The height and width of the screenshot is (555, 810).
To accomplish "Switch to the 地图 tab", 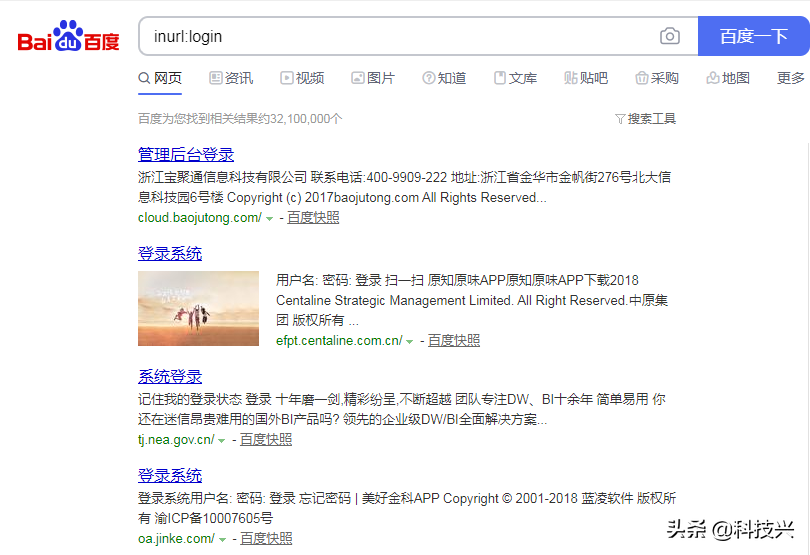I will tap(728, 78).
